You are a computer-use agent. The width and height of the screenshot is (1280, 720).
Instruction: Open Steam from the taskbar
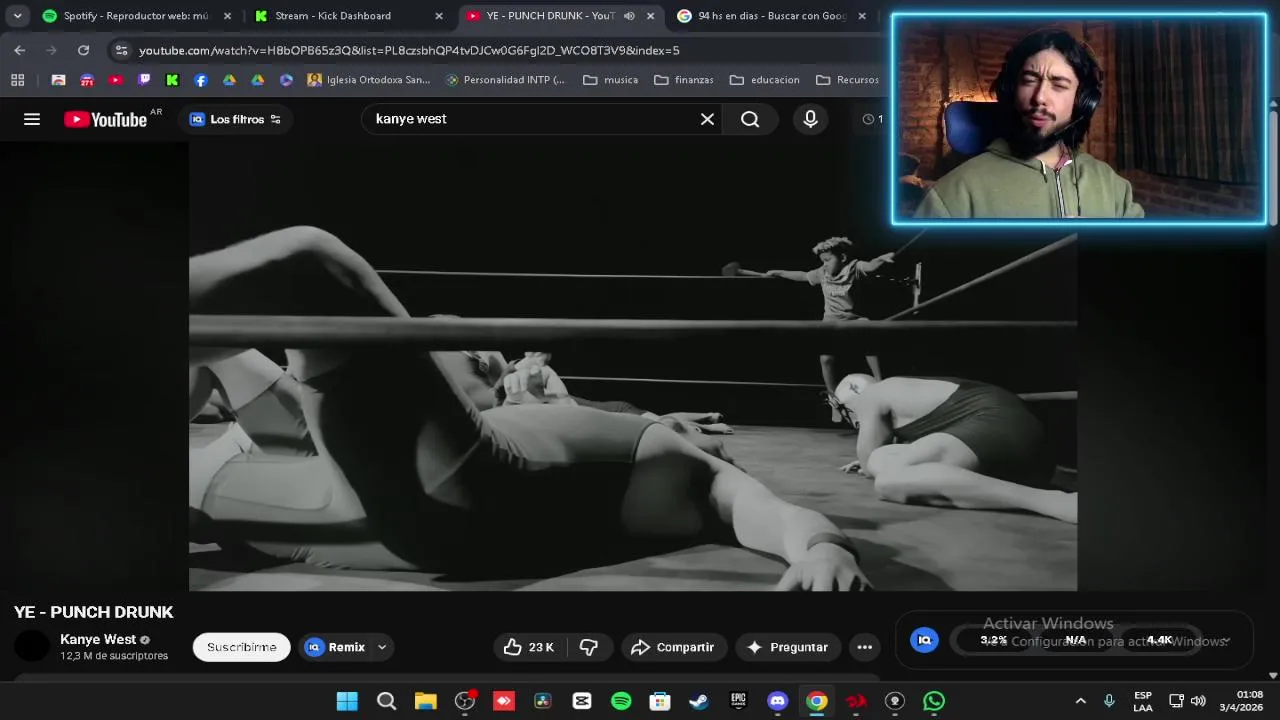699,701
